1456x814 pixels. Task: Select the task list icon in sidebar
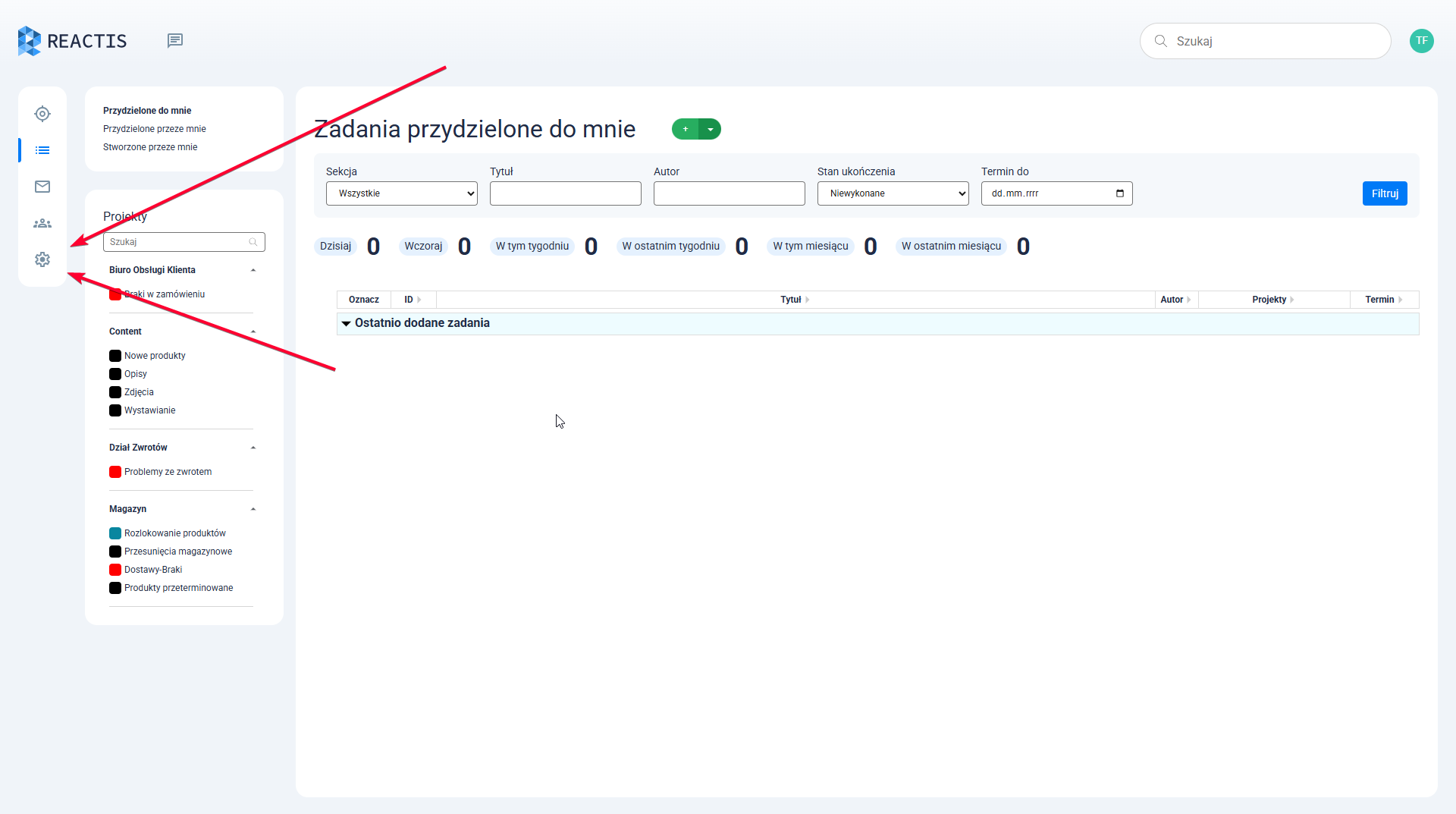pyautogui.click(x=42, y=150)
